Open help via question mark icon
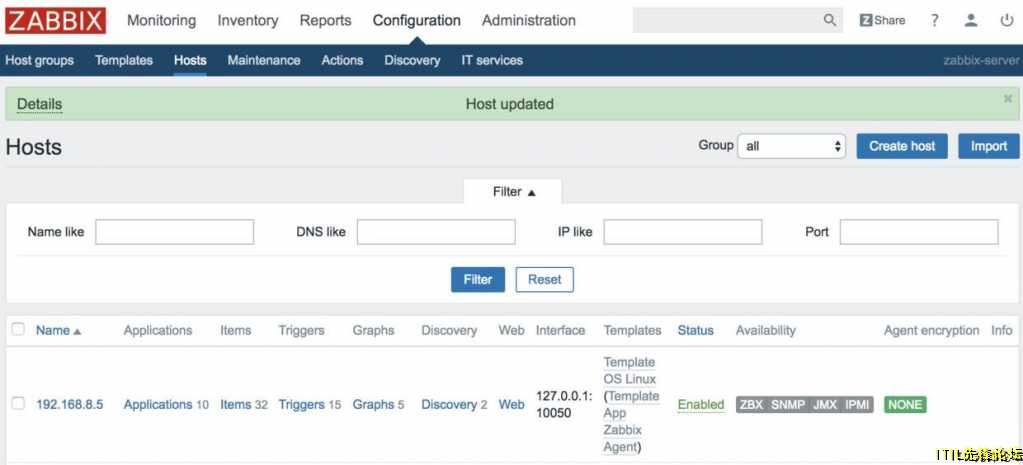Viewport: 1023px width, 465px height. [x=934, y=20]
